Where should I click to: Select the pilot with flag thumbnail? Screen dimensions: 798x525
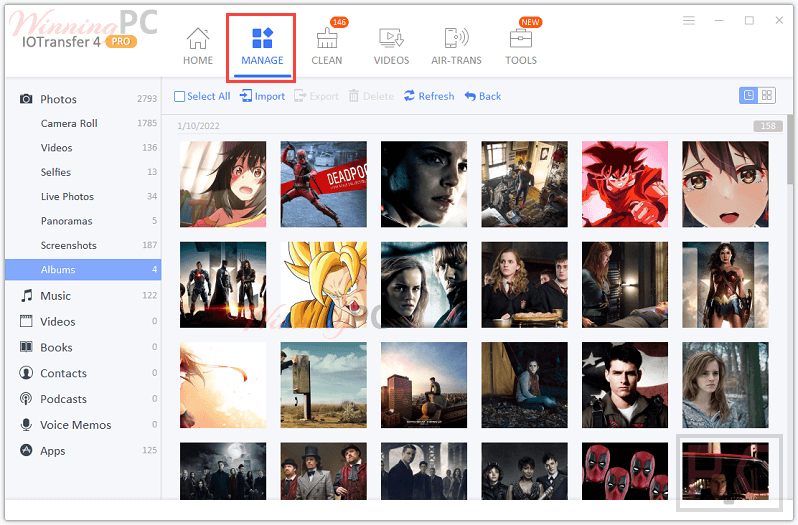625,385
